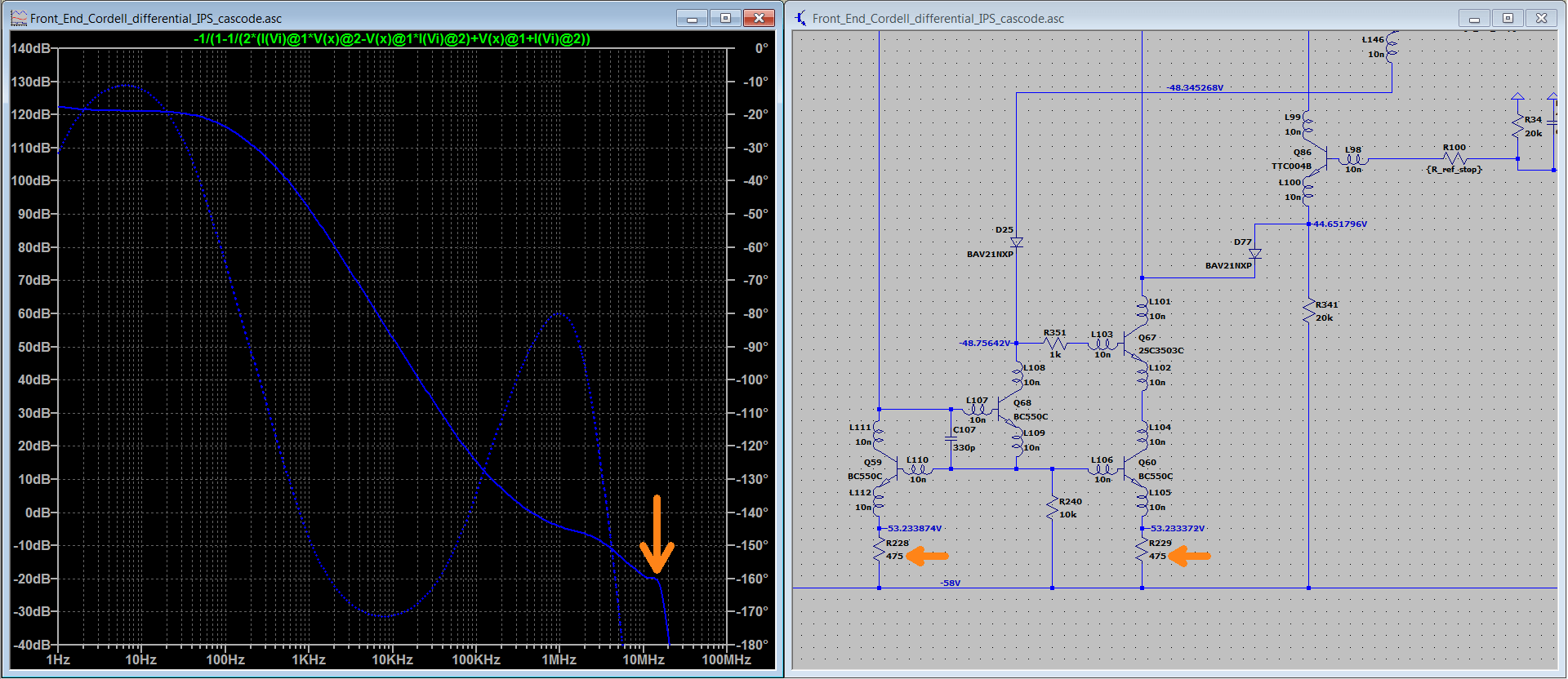Maximize the schematic window
Viewport: 1568px width, 679px height.
pos(1508,18)
